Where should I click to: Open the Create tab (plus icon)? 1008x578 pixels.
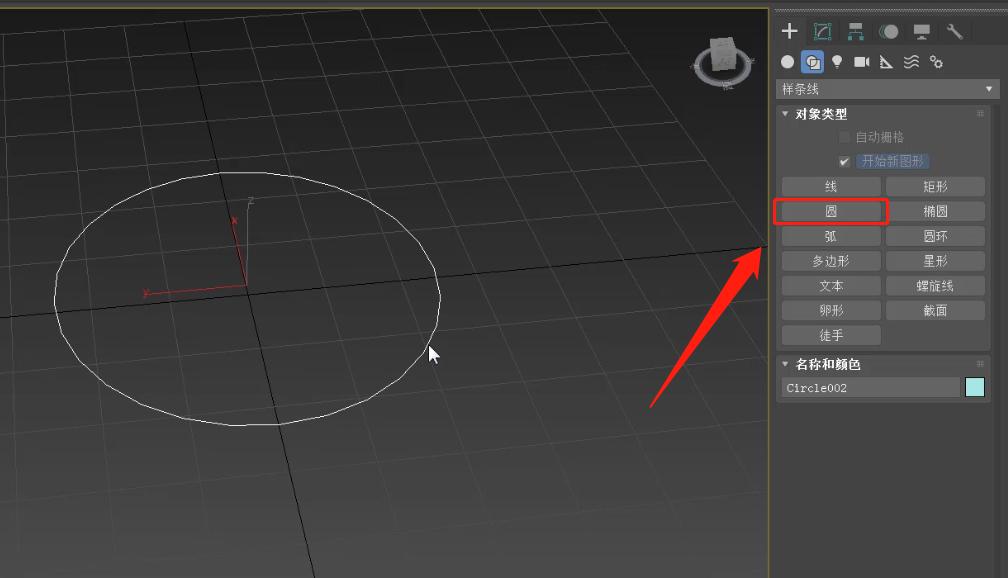coord(790,31)
